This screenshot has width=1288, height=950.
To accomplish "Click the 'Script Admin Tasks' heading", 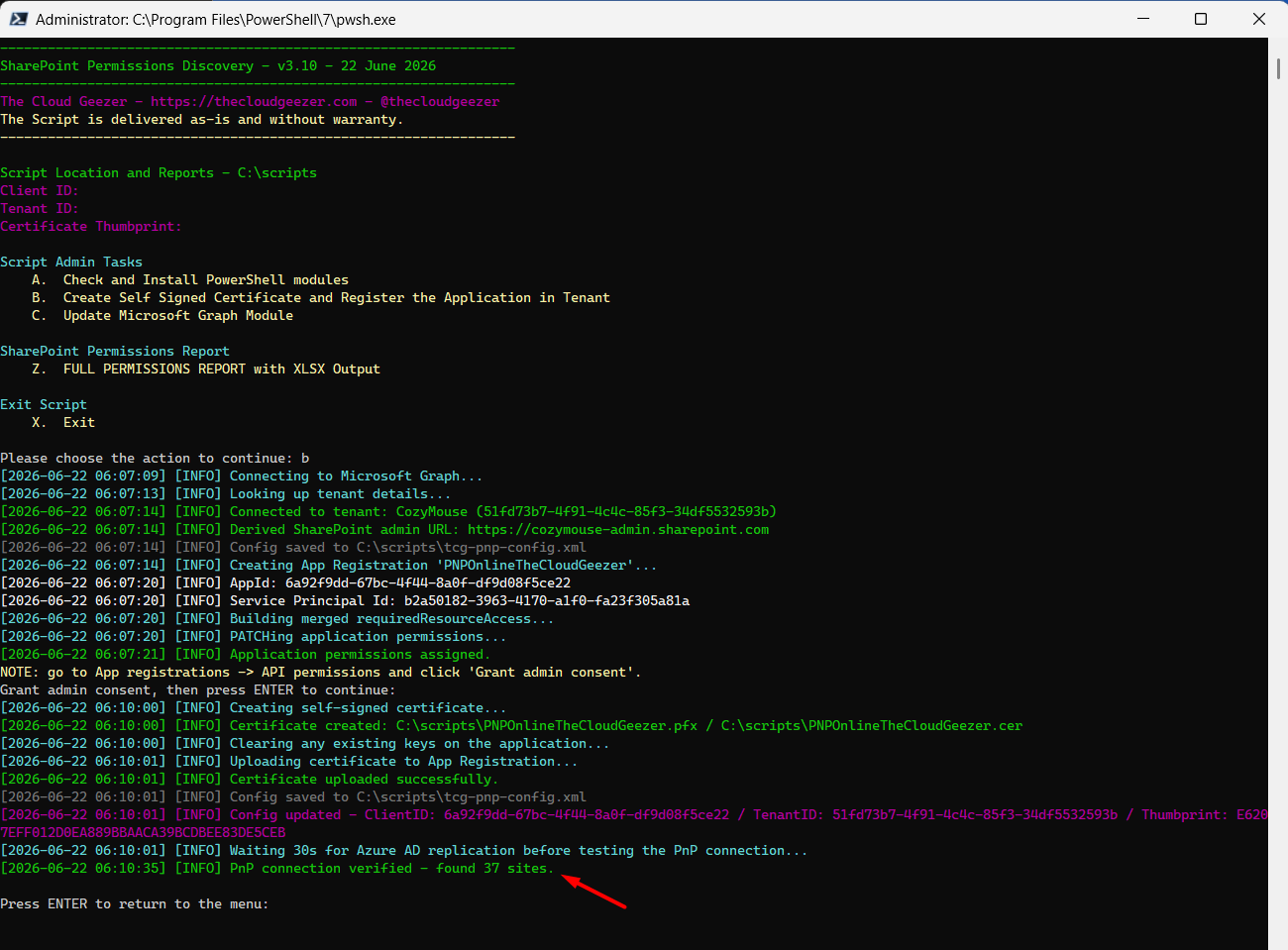I will [71, 262].
